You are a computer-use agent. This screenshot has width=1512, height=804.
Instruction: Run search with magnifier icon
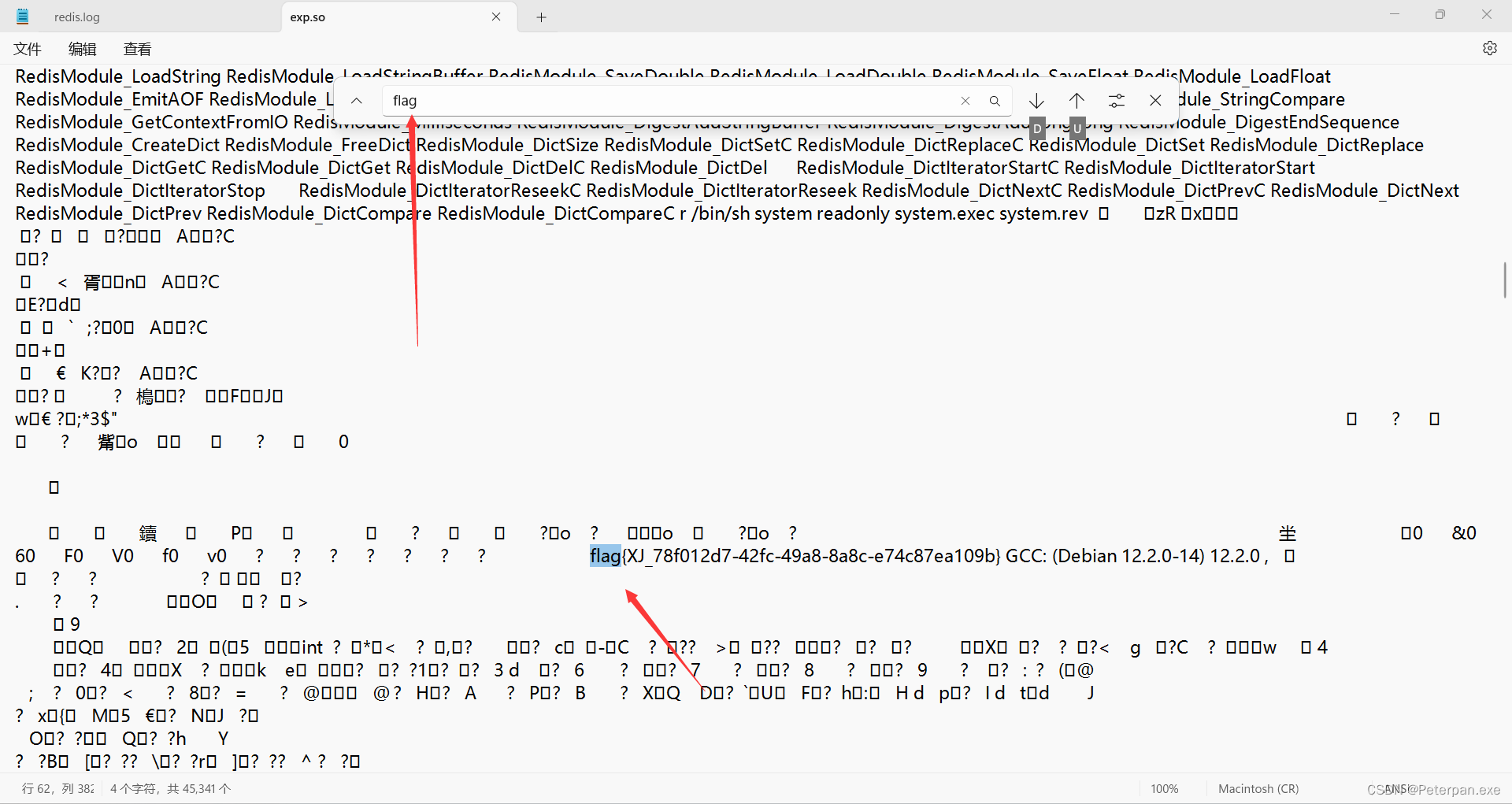[x=995, y=101]
